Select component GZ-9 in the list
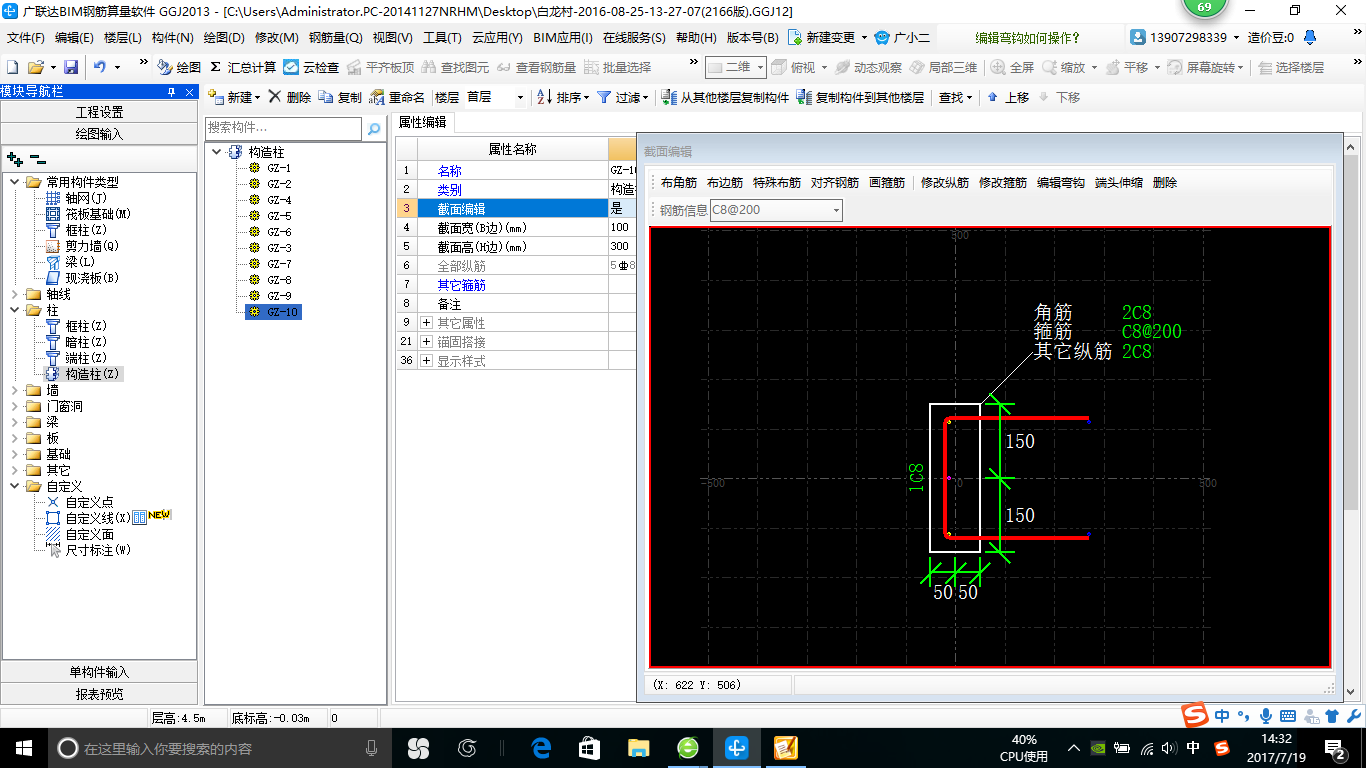 pyautogui.click(x=279, y=296)
